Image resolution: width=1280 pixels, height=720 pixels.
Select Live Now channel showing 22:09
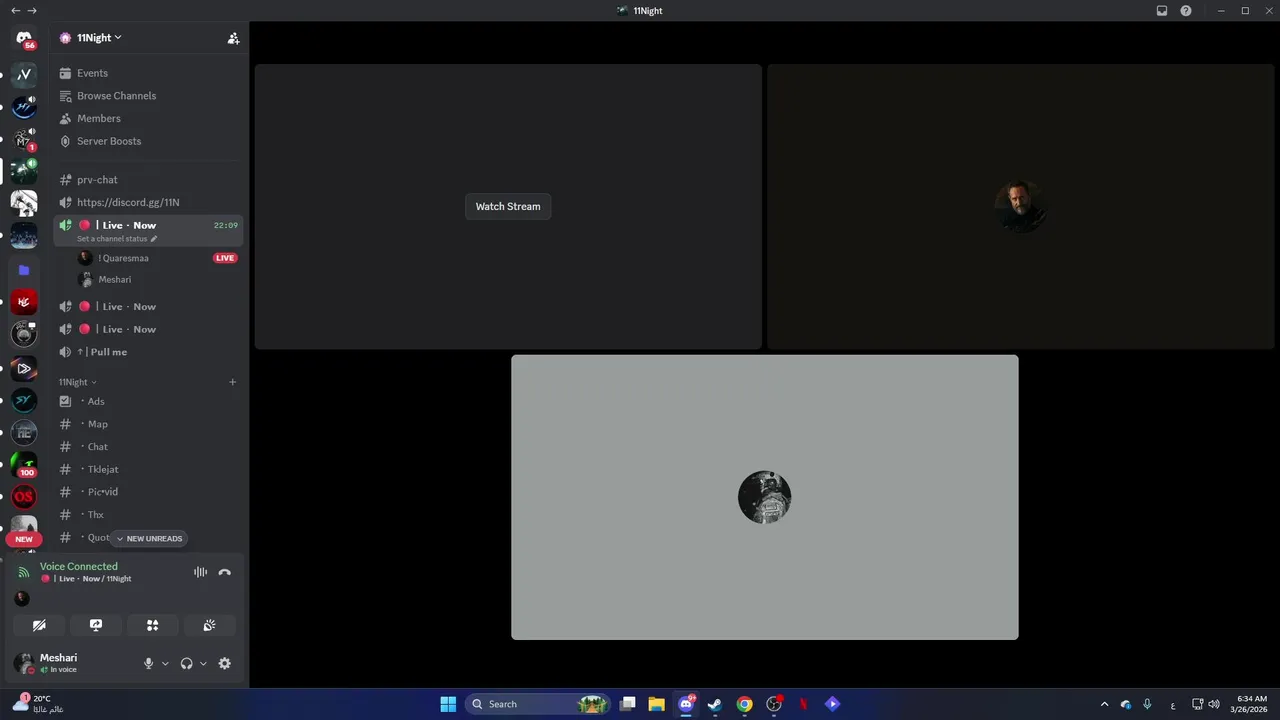point(148,230)
